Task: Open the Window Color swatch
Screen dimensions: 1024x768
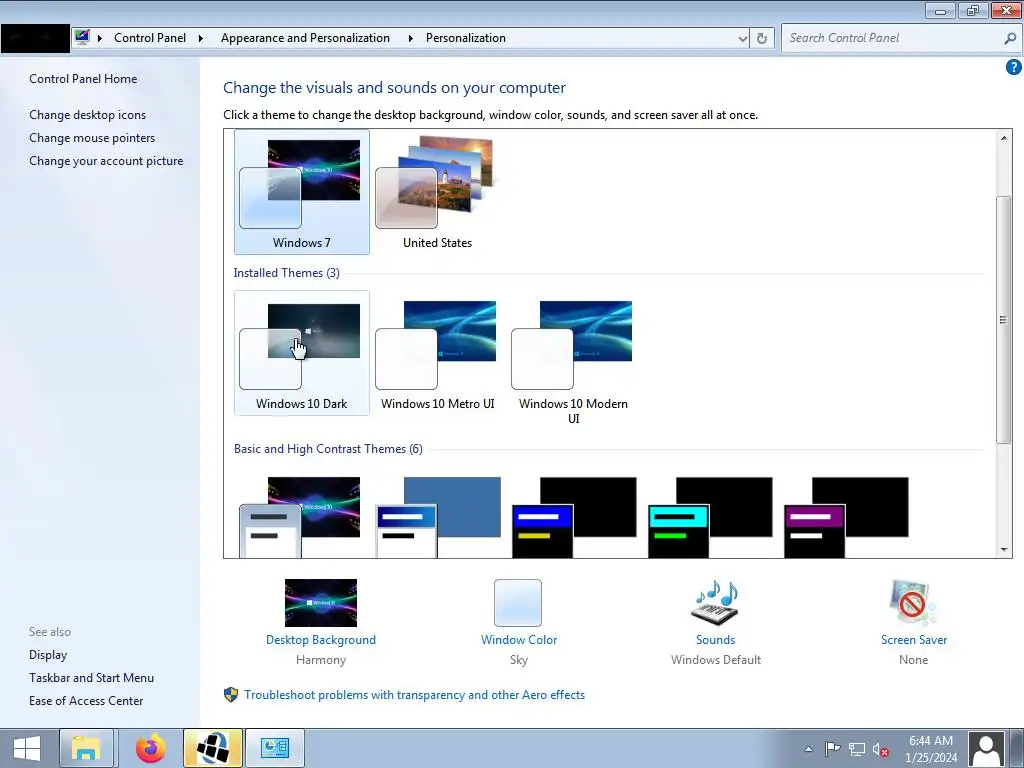Action: 518,603
